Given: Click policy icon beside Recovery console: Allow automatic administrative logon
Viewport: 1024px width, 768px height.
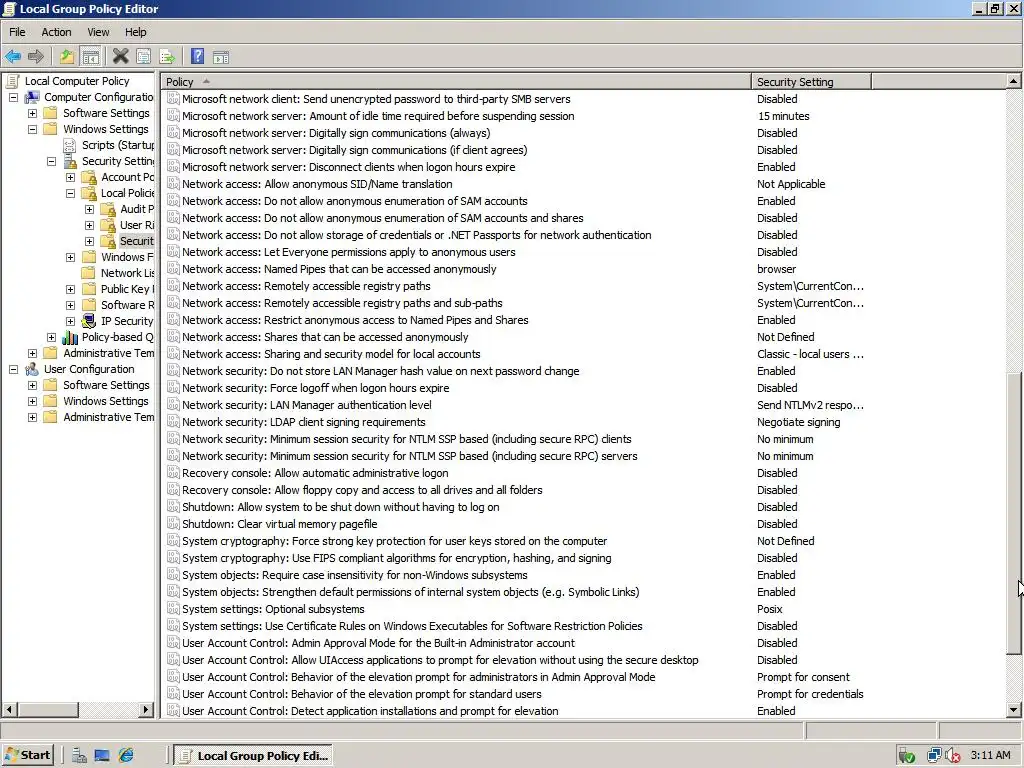Looking at the screenshot, I should coord(172,473).
